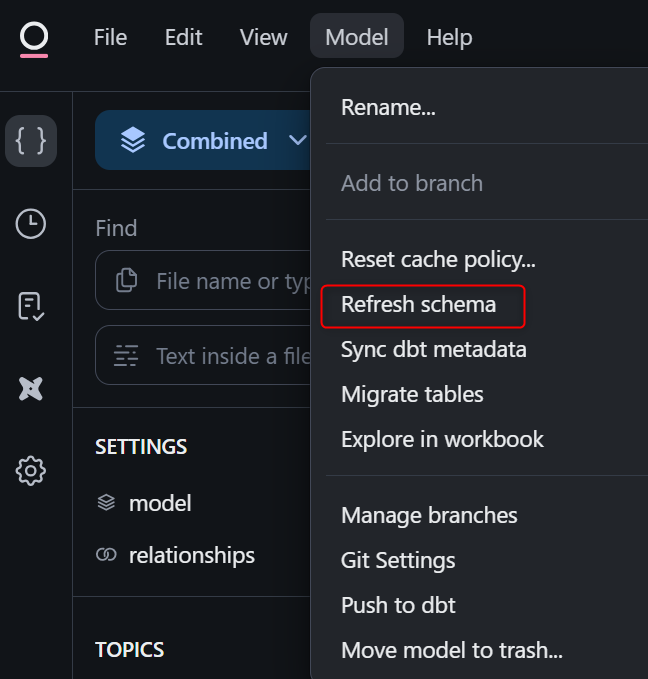Open the relationships settings item
This screenshot has height=679, width=648.
click(x=191, y=555)
